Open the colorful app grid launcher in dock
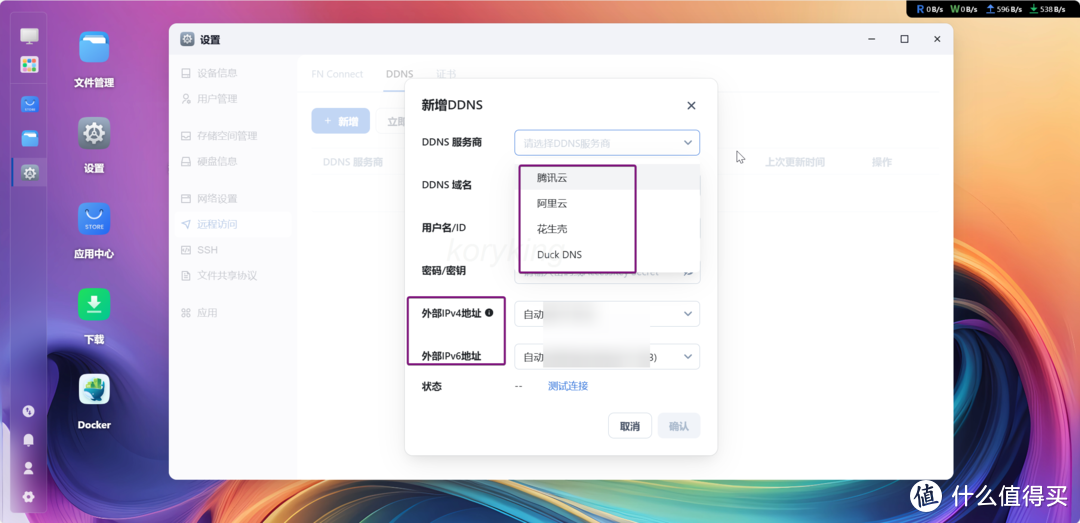 click(x=30, y=65)
